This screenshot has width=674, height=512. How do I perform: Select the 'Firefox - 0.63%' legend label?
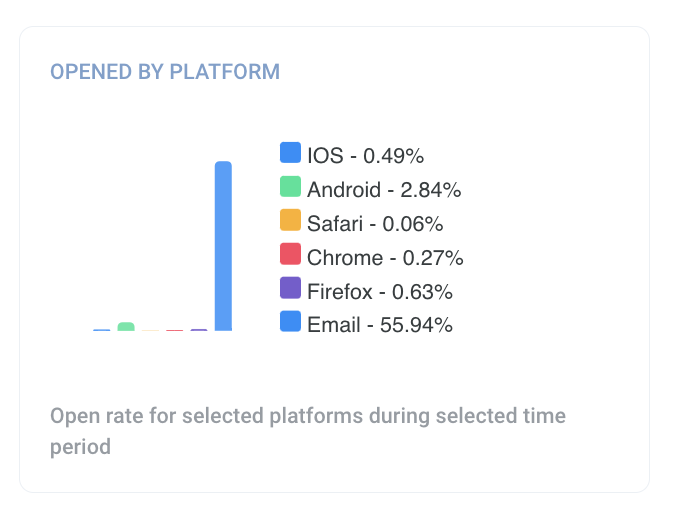380,292
